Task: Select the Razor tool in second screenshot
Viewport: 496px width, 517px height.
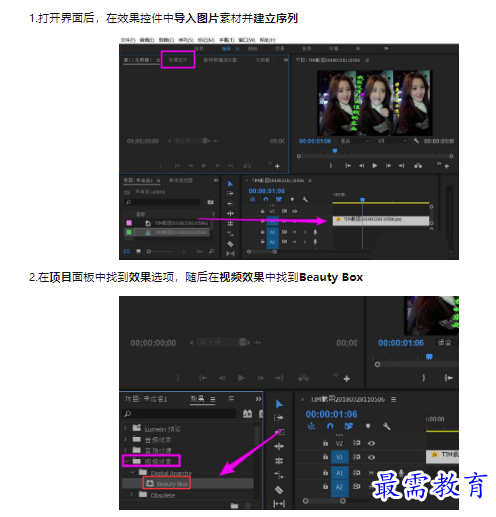Action: pos(279,489)
